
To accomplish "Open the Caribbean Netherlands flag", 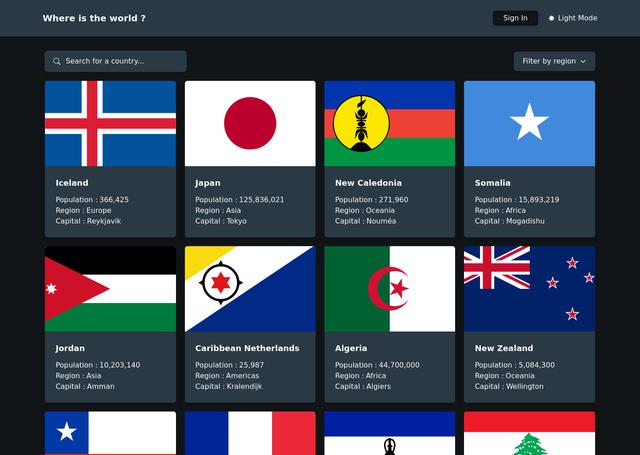I will tap(250, 289).
